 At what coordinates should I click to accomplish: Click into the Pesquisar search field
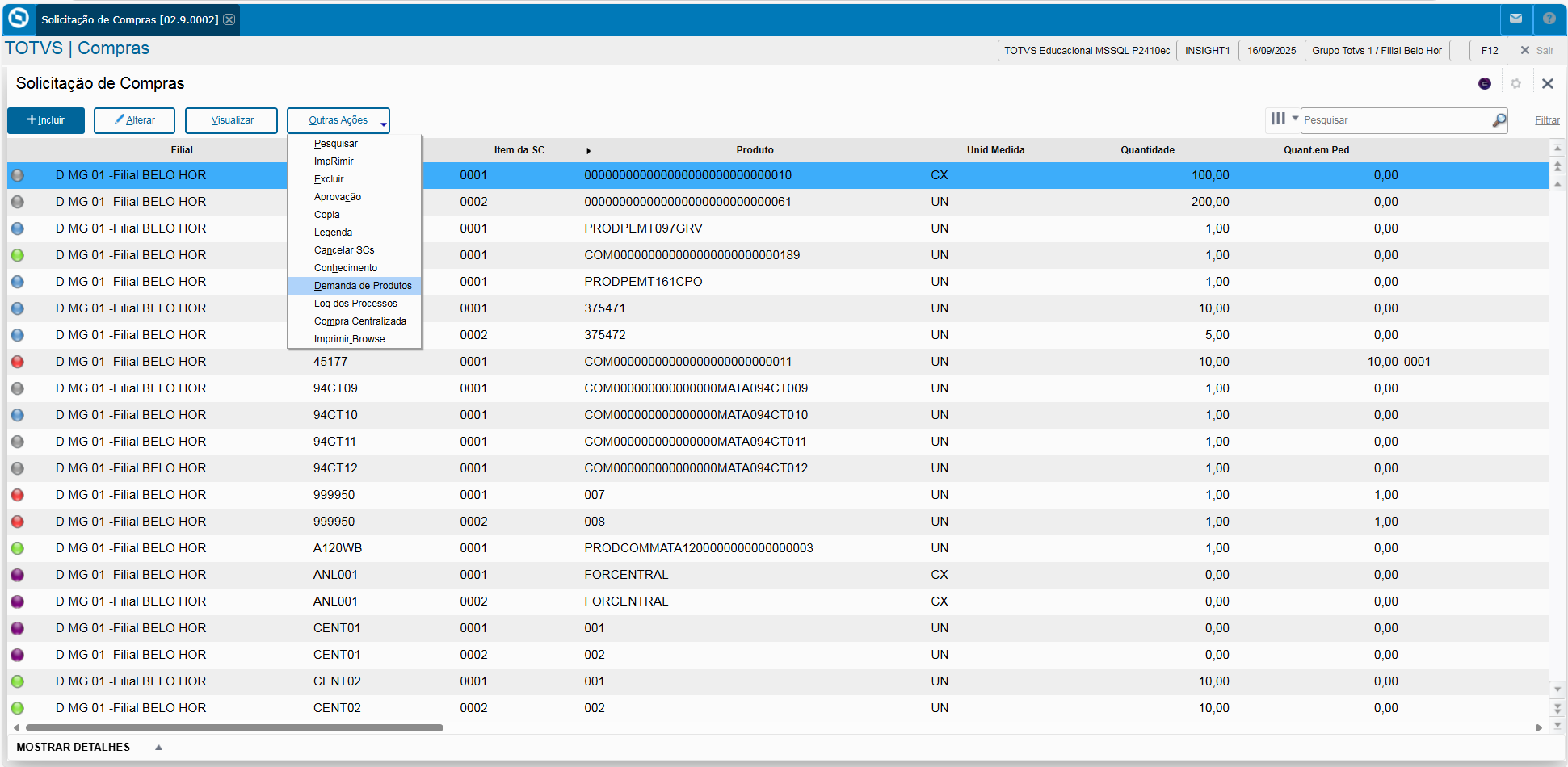click(1395, 120)
